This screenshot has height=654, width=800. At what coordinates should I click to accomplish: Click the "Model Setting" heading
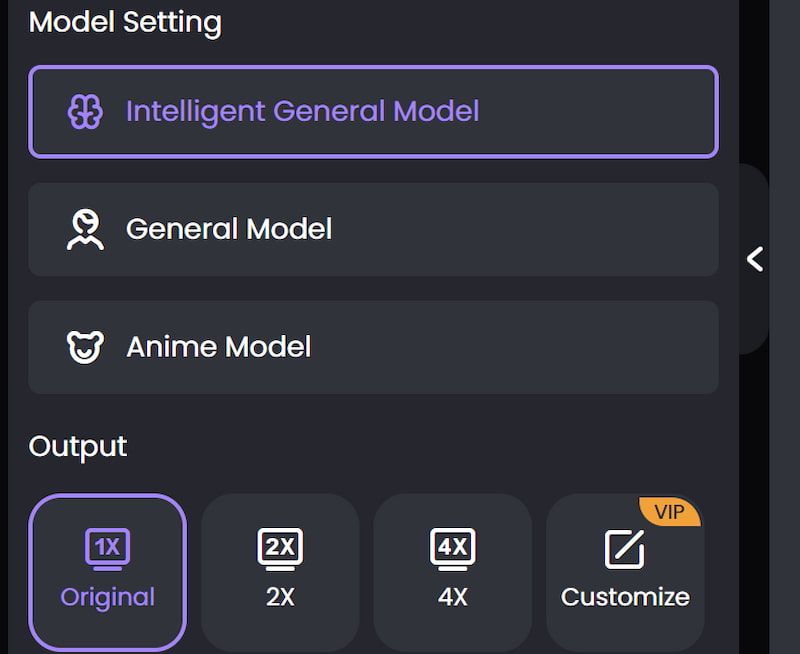pyautogui.click(x=125, y=22)
